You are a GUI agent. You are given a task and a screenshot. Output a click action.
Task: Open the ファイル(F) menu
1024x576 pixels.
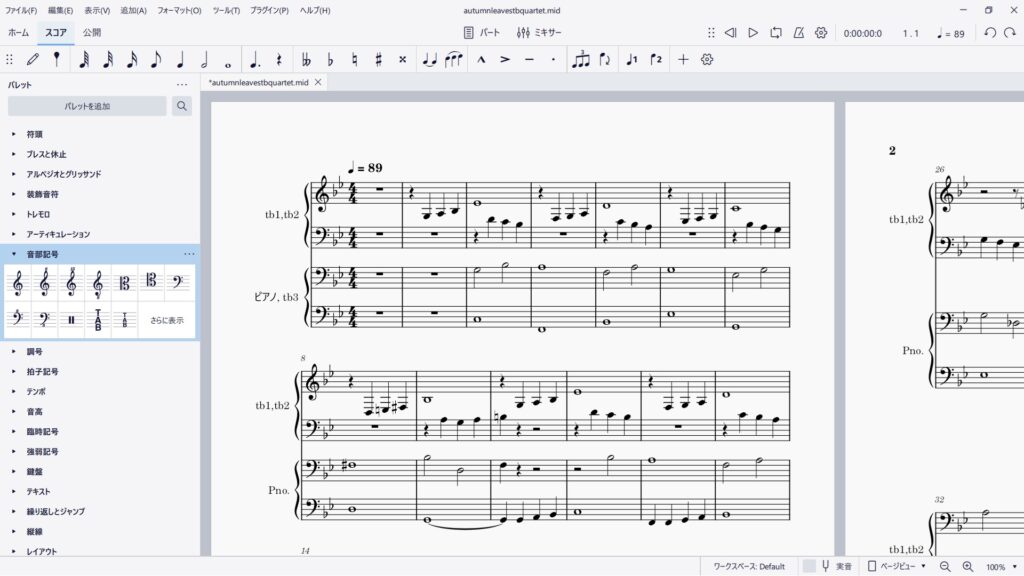pos(22,10)
